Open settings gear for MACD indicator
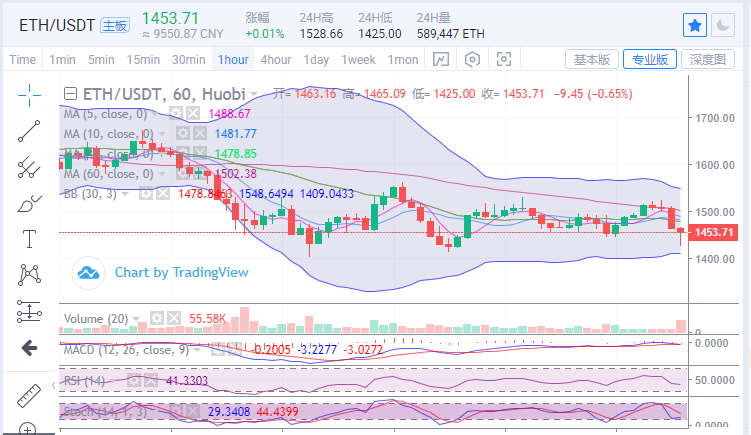Image resolution: width=751 pixels, height=435 pixels. click(x=218, y=349)
